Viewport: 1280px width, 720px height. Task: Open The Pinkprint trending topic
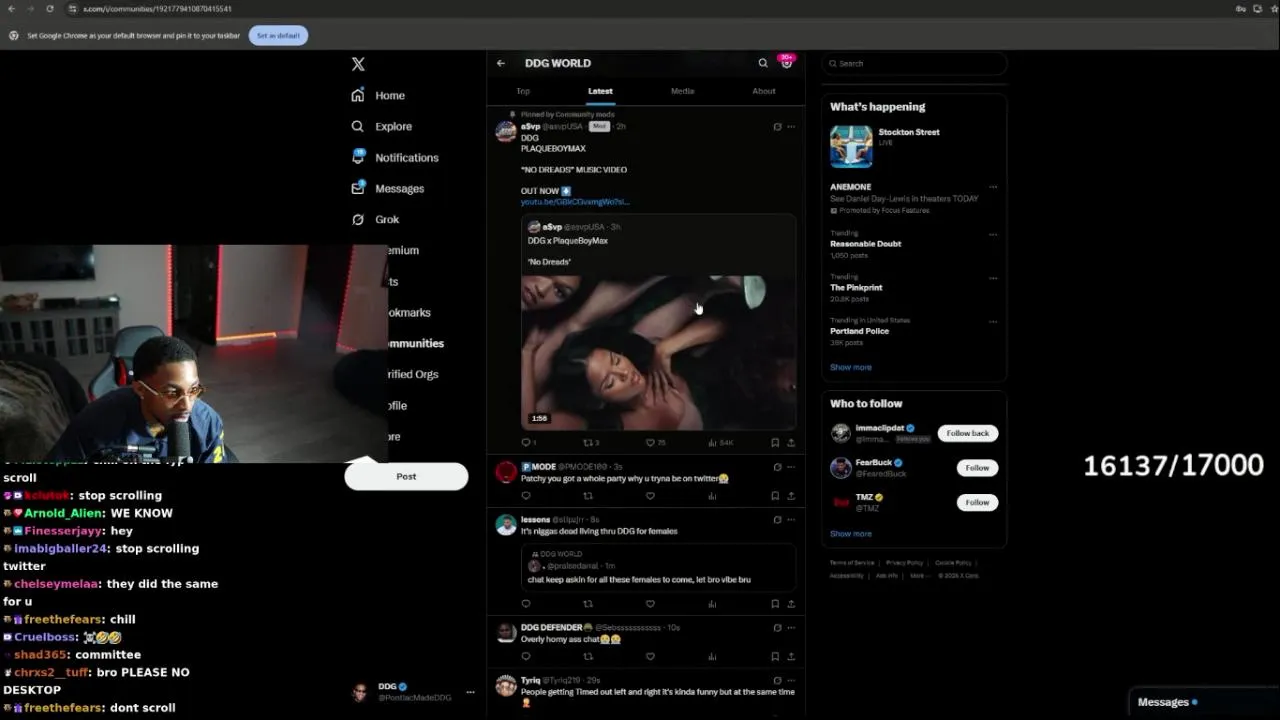click(856, 288)
